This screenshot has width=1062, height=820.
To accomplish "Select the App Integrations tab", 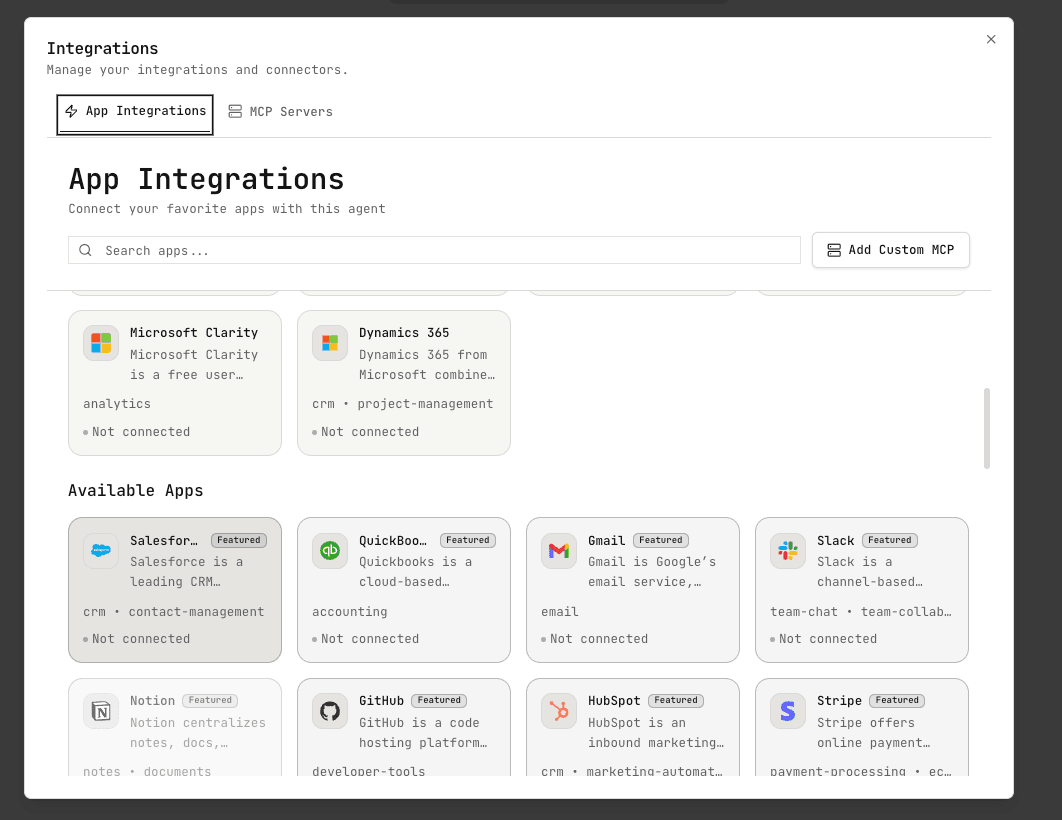I will (x=134, y=111).
